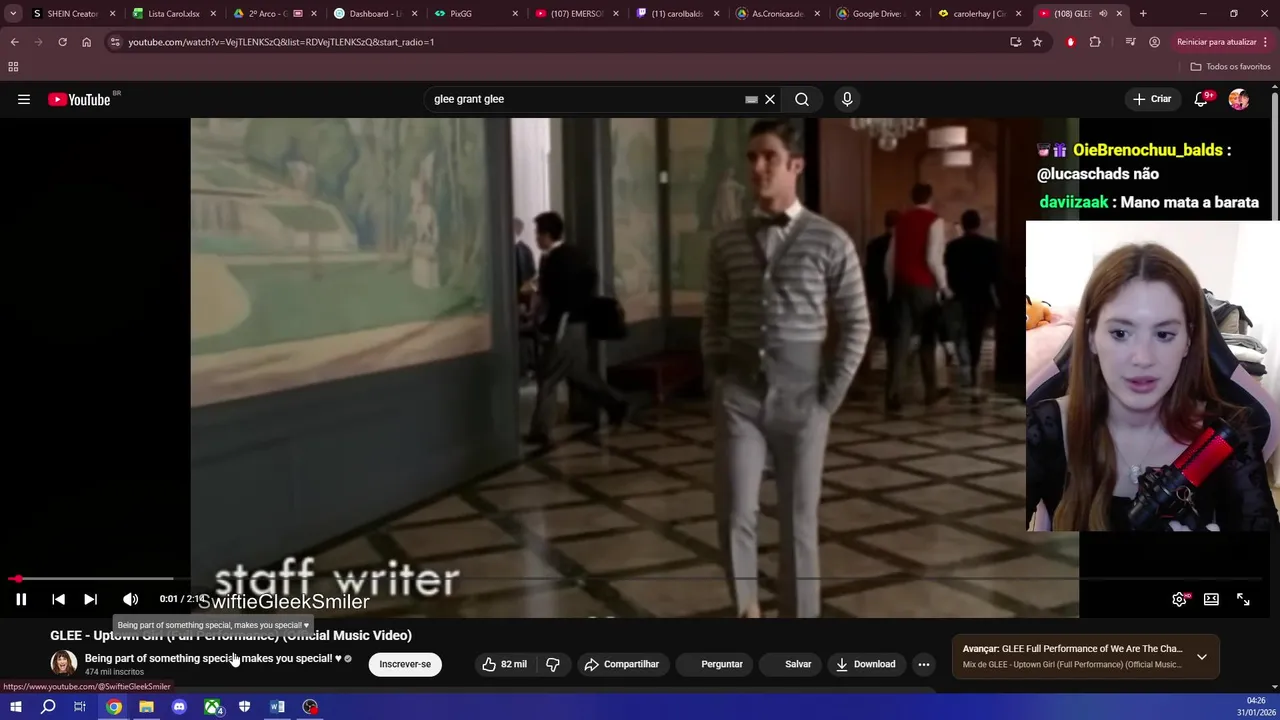Open Windows taskbar search
Image resolution: width=1280 pixels, height=720 pixels.
(x=48, y=707)
